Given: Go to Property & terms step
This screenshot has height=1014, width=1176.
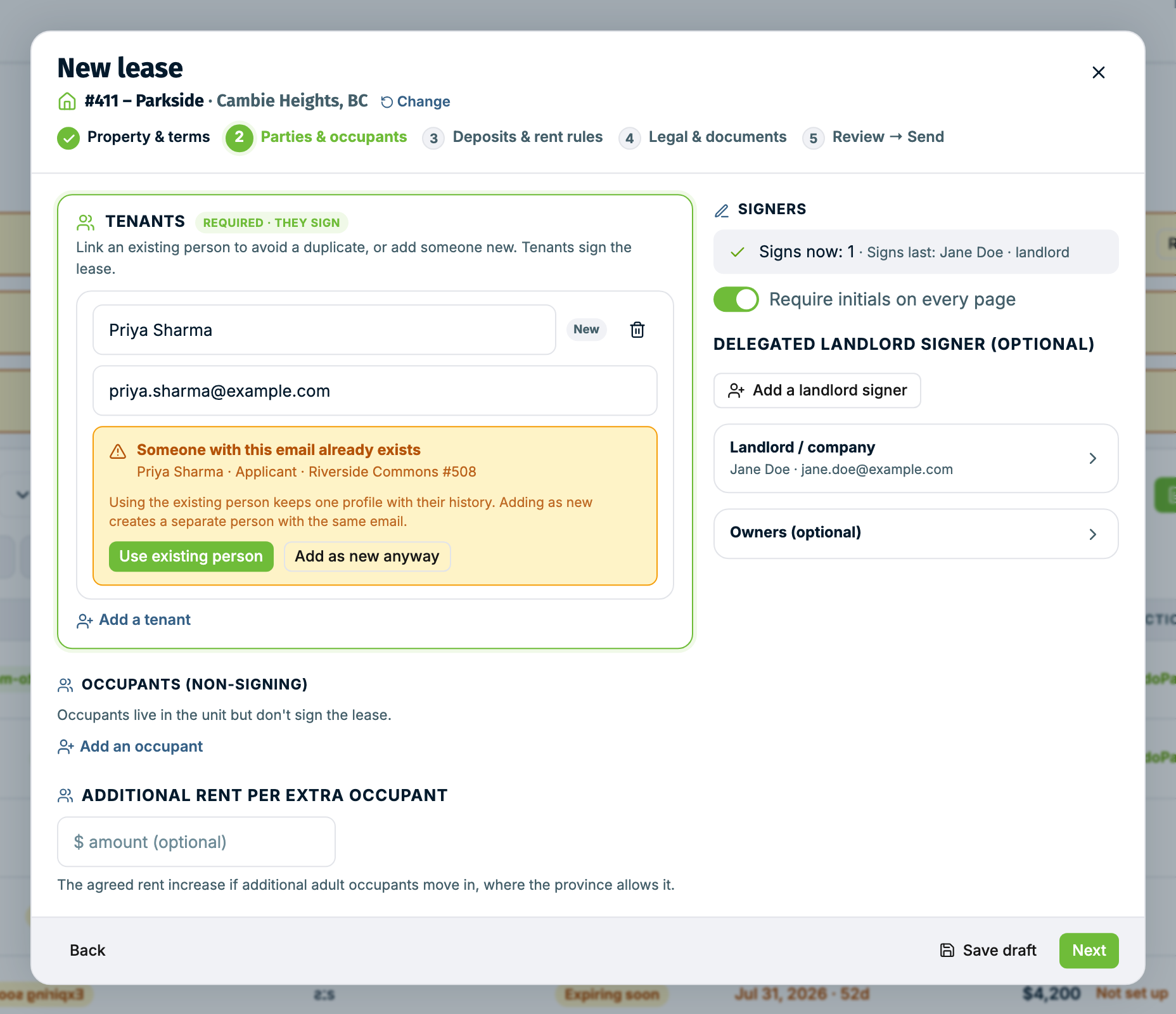Looking at the screenshot, I should coord(134,138).
